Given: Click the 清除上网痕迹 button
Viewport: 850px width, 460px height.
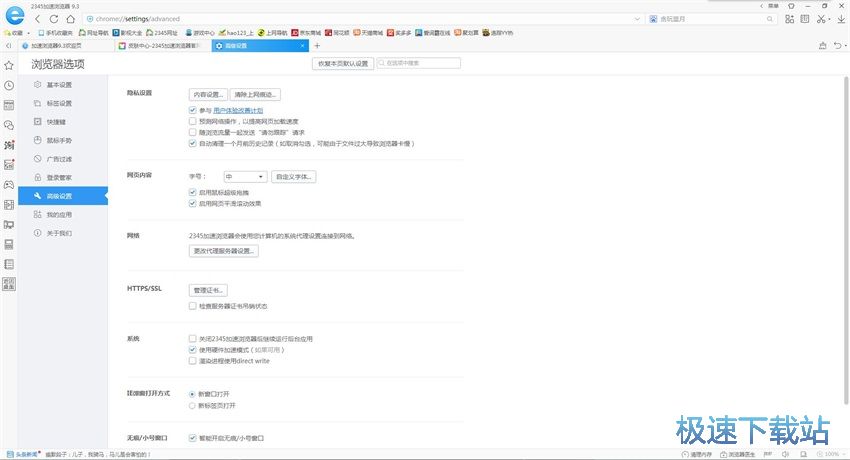Looking at the screenshot, I should pyautogui.click(x=255, y=94).
